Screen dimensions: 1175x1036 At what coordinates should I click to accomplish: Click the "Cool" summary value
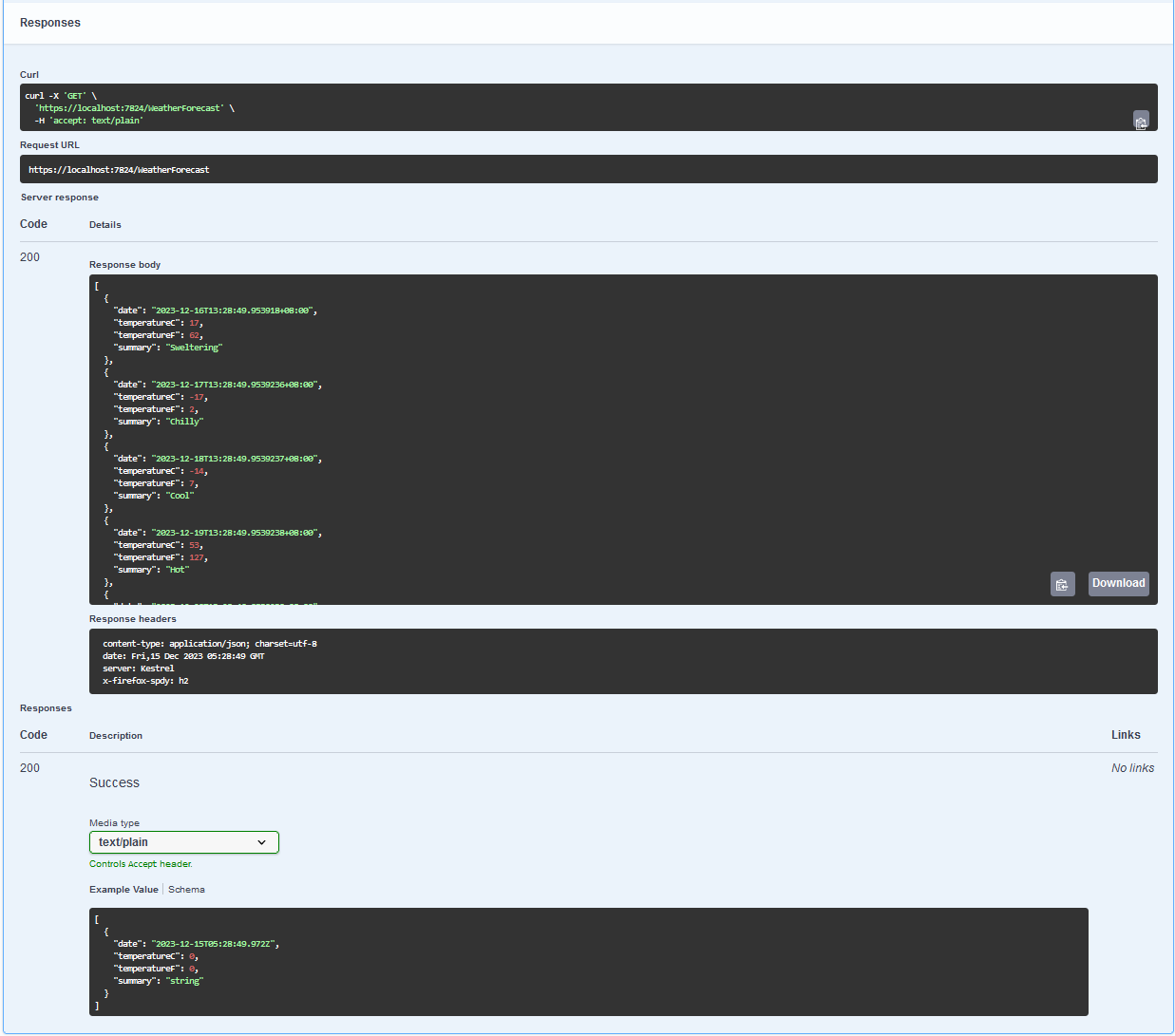[180, 496]
